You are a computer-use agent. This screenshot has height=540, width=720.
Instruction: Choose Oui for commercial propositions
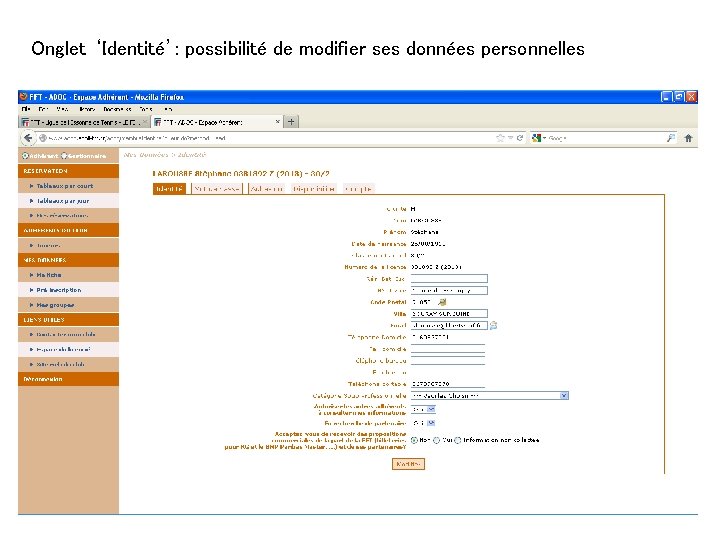[x=437, y=440]
